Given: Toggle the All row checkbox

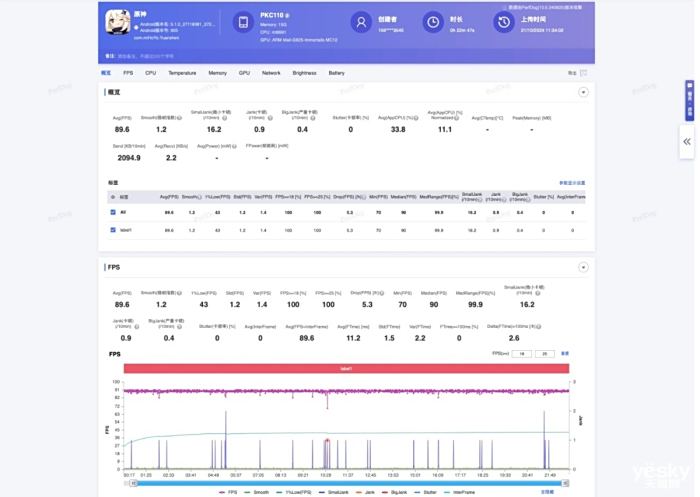Looking at the screenshot, I should 112,213.
